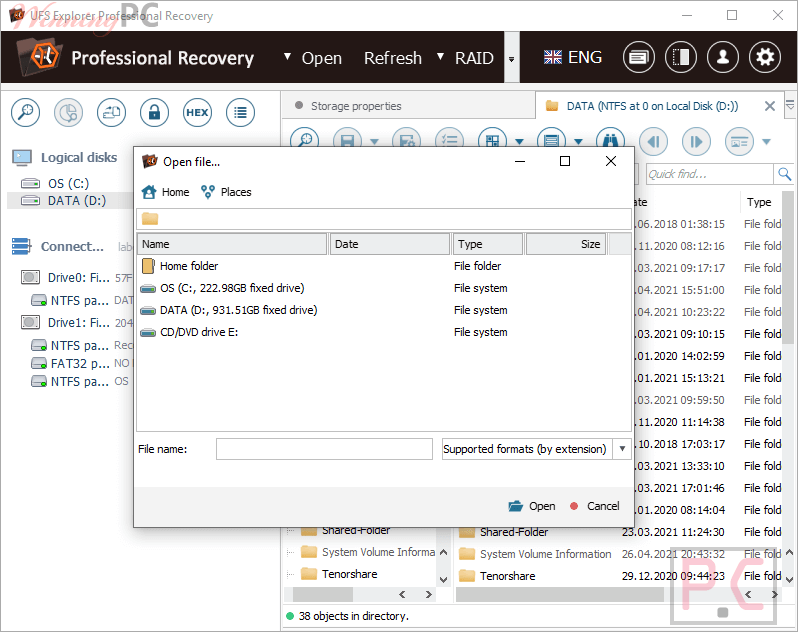This screenshot has height=632, width=798.
Task: Switch language via ENG
Action: coord(573,57)
